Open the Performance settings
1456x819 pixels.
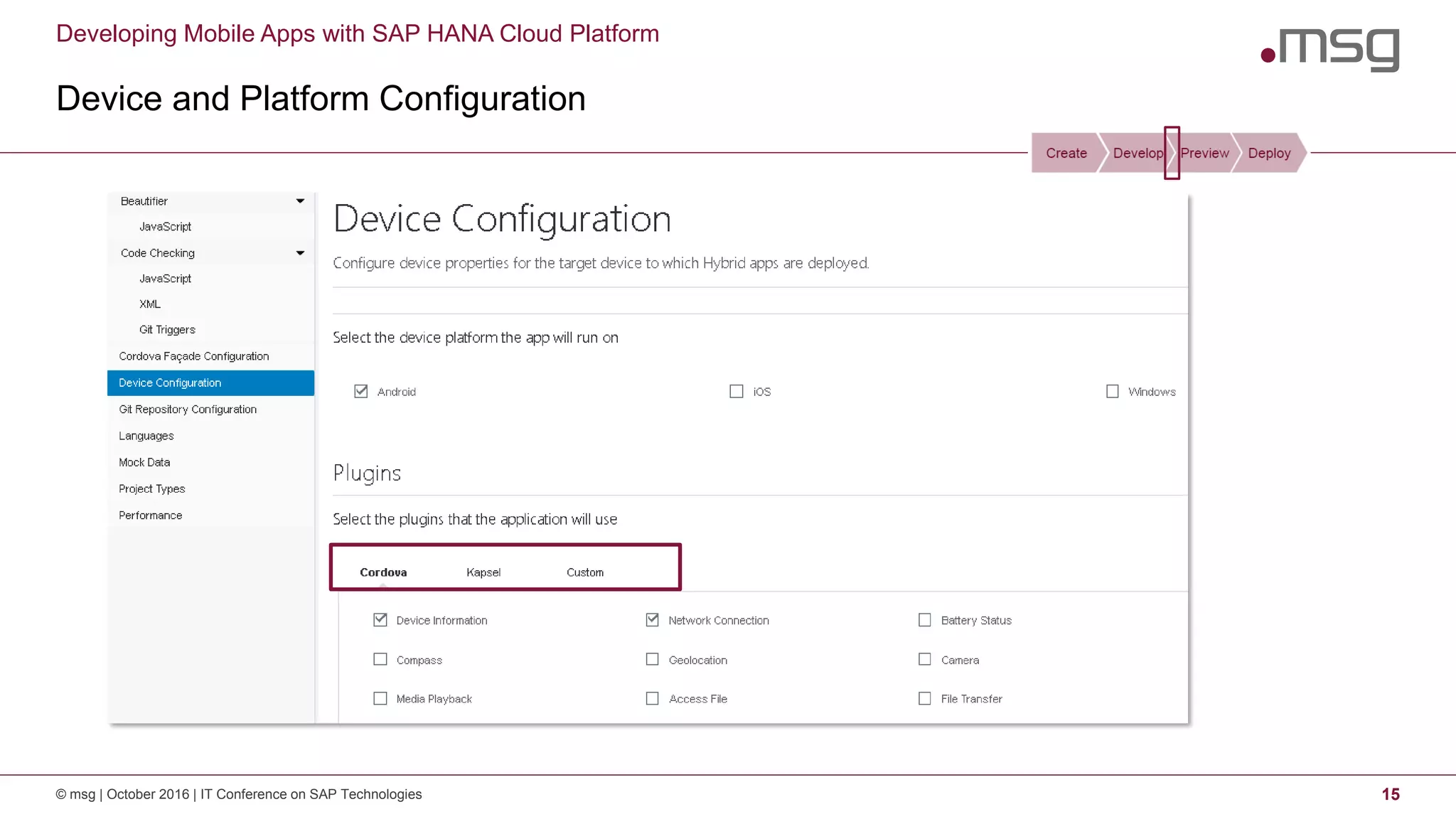[x=151, y=515]
